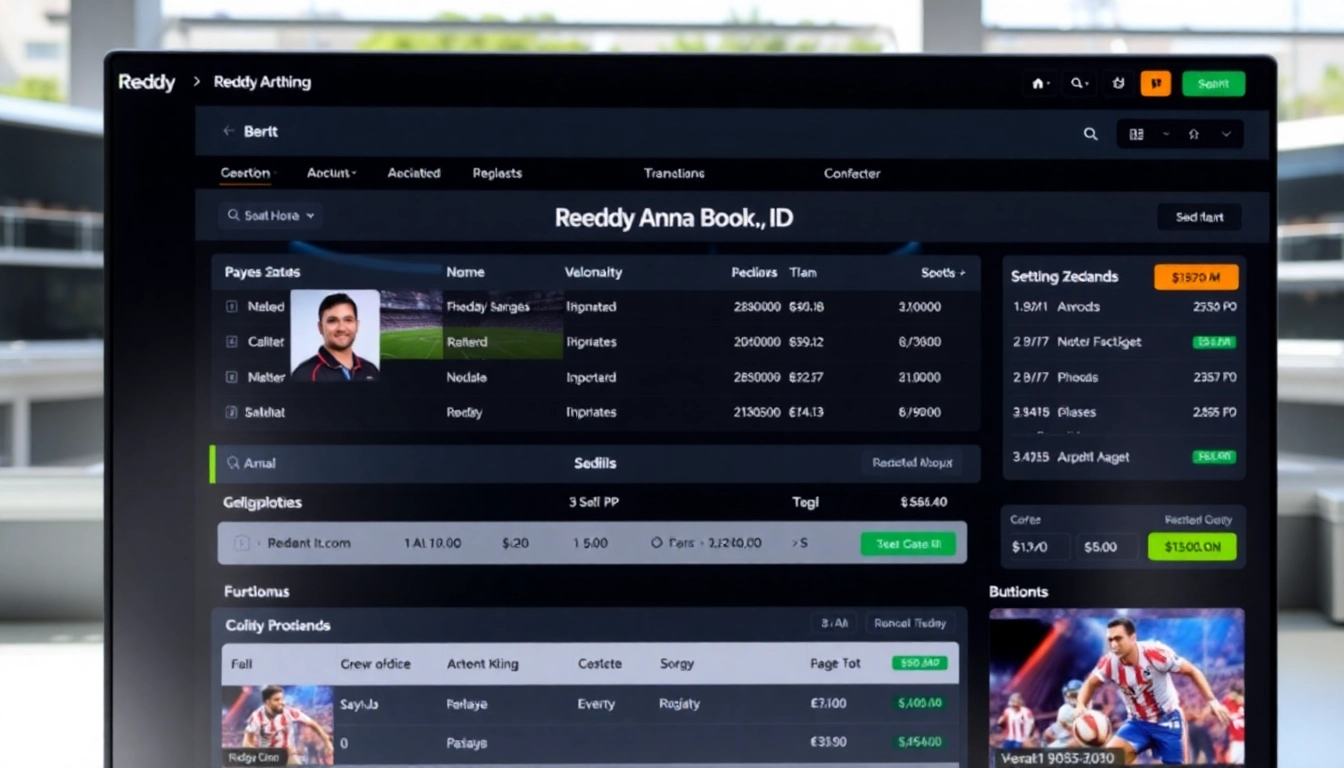
Task: Click the Reacted Moux button
Action: point(911,463)
